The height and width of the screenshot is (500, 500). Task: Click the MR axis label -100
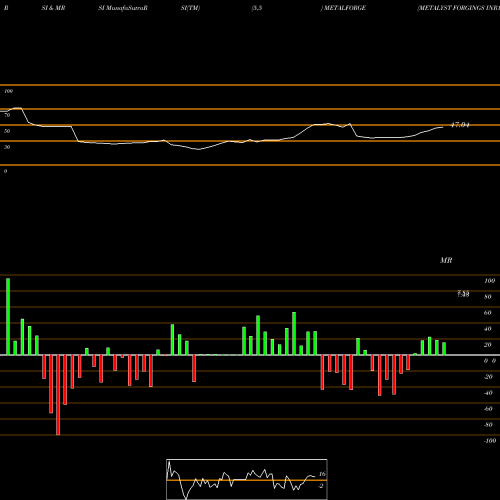(490, 441)
